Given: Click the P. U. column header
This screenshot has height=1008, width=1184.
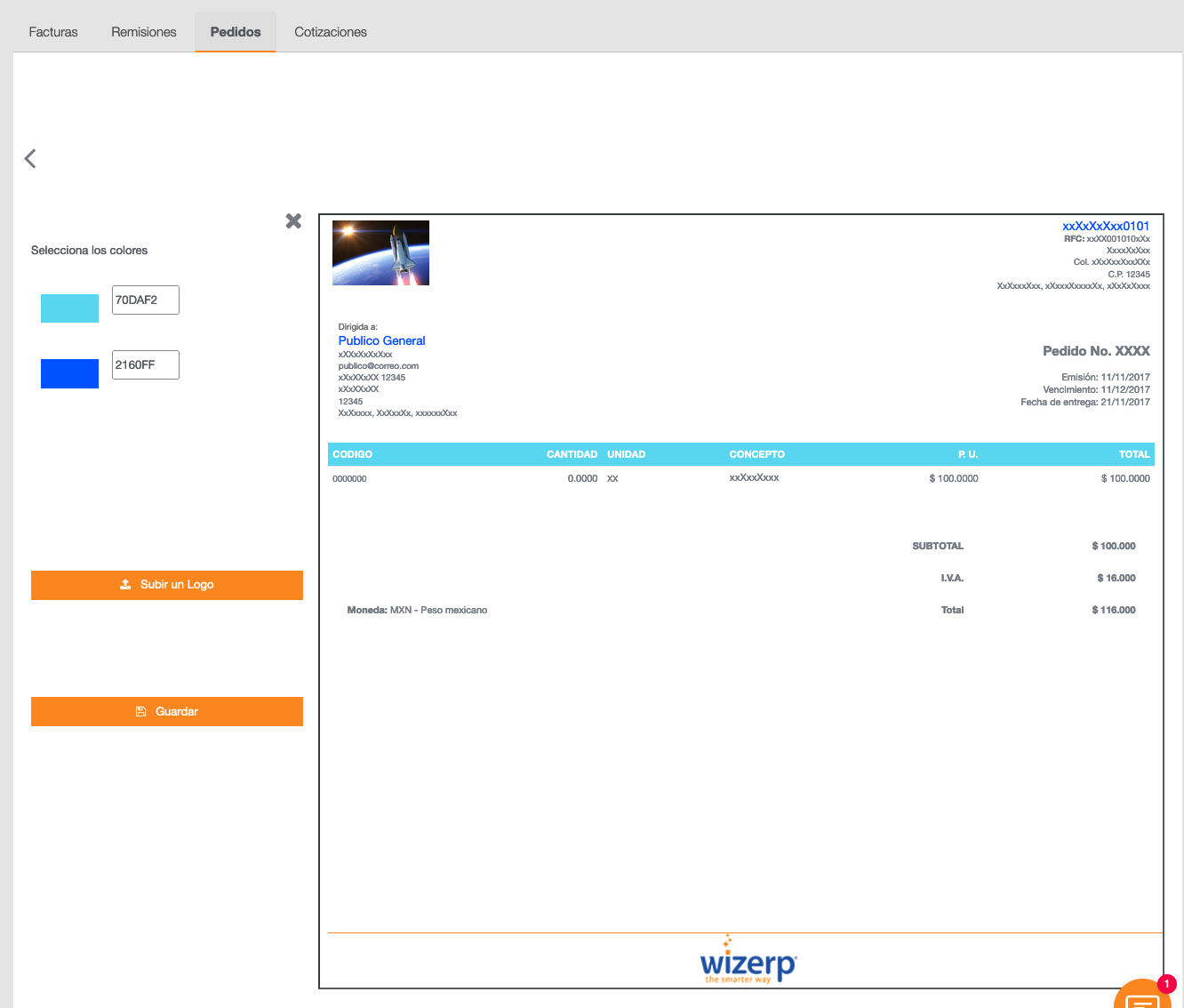Looking at the screenshot, I should [968, 454].
